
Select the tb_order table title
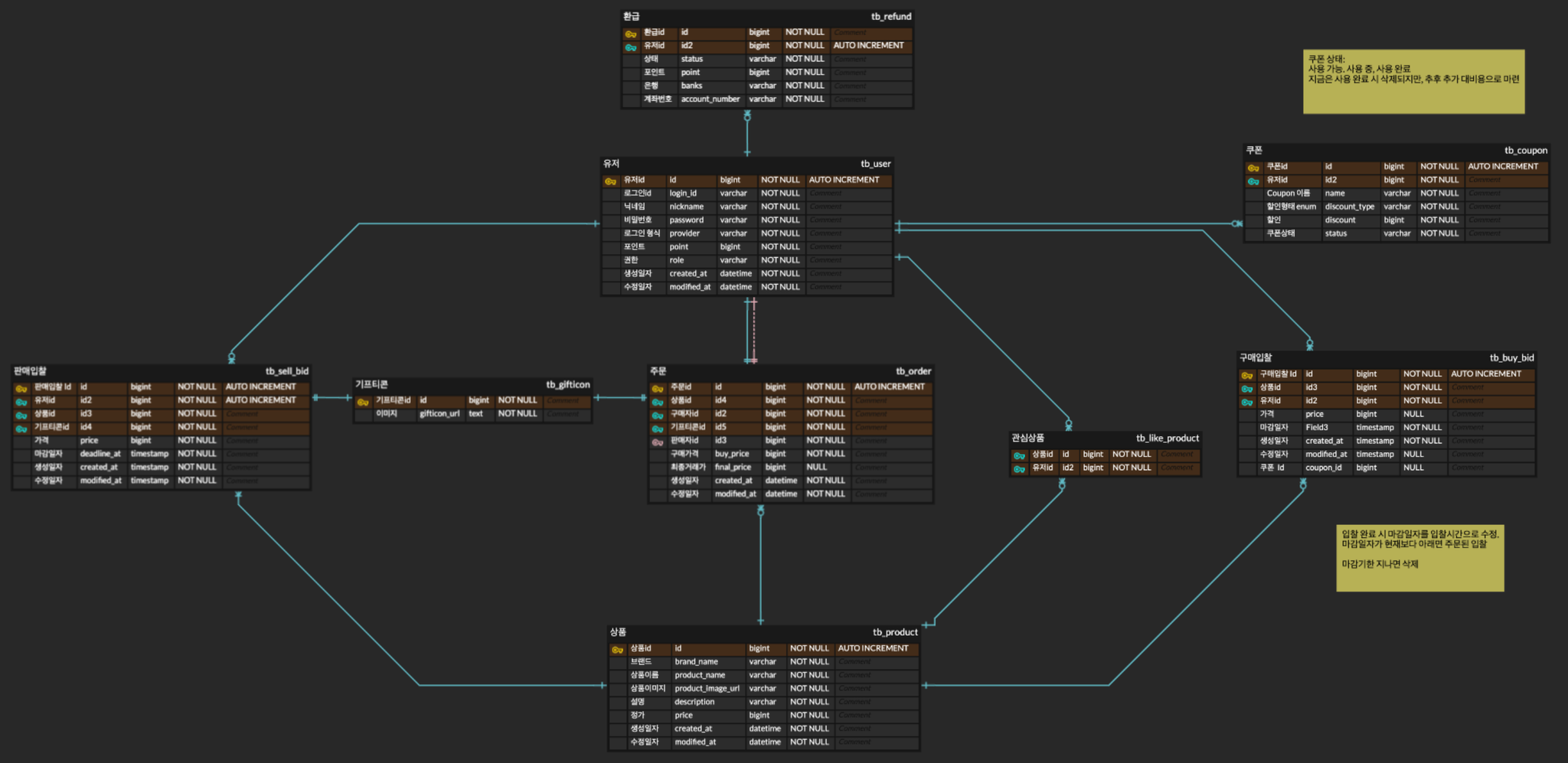913,371
